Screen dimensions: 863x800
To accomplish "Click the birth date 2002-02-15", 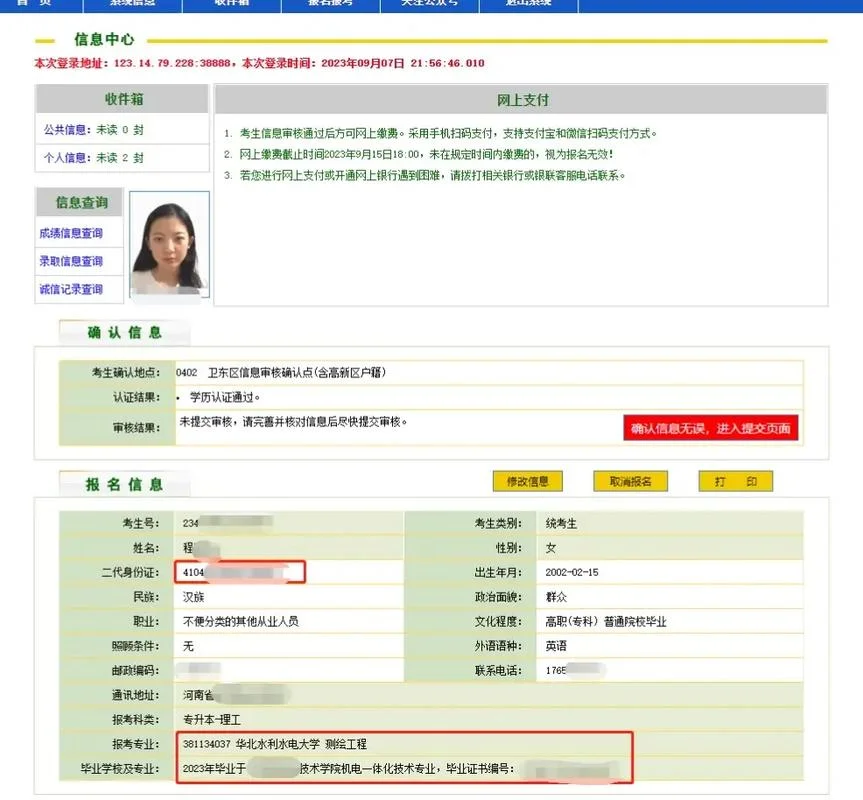I will pyautogui.click(x=572, y=573).
